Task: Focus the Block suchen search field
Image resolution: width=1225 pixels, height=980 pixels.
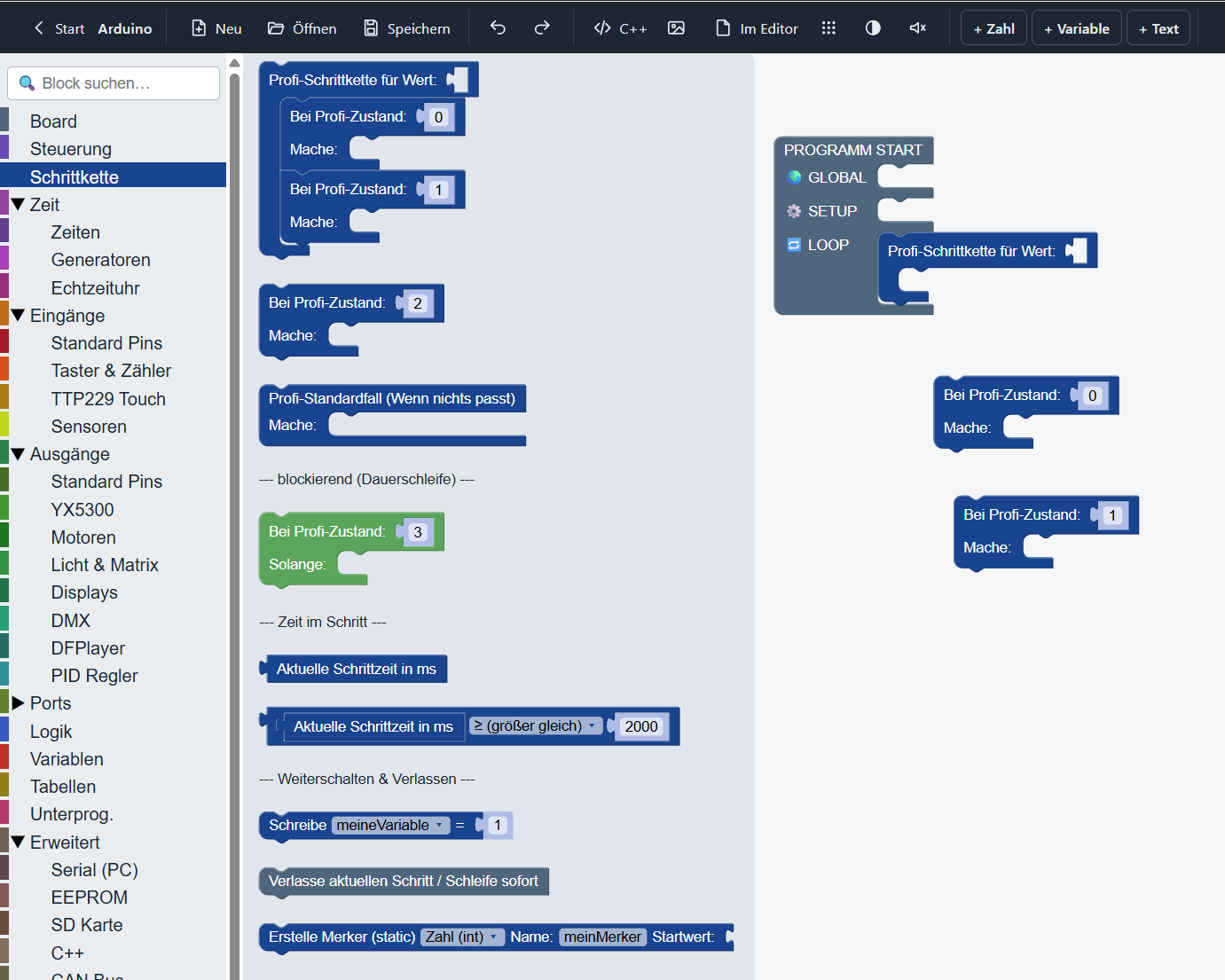Action: pyautogui.click(x=114, y=83)
